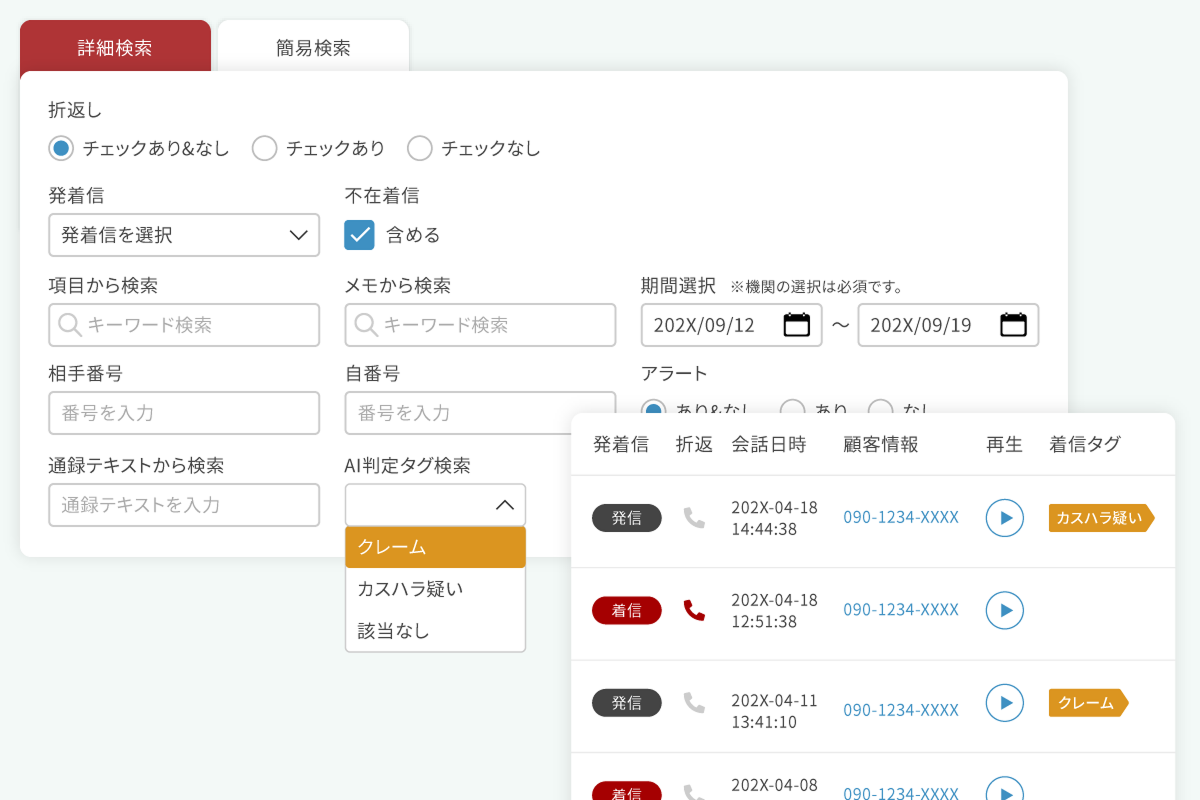Image resolution: width=1200 pixels, height=800 pixels.
Task: Click calendar icon in start date field
Action: pyautogui.click(x=796, y=325)
